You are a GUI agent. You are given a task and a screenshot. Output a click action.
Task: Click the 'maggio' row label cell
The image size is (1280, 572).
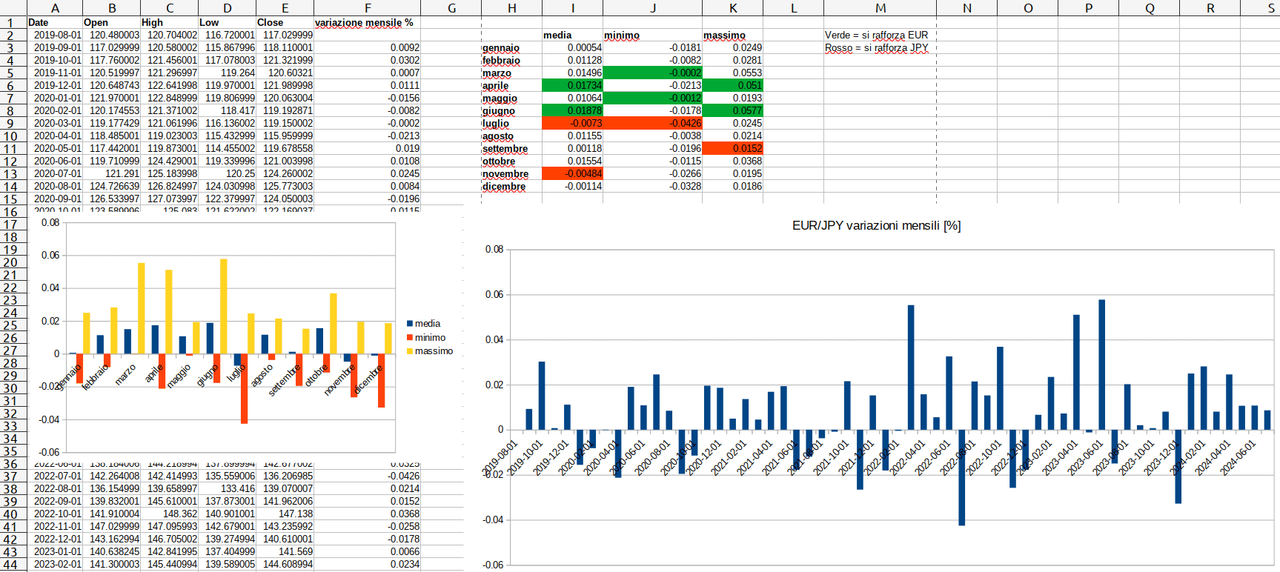[511, 98]
